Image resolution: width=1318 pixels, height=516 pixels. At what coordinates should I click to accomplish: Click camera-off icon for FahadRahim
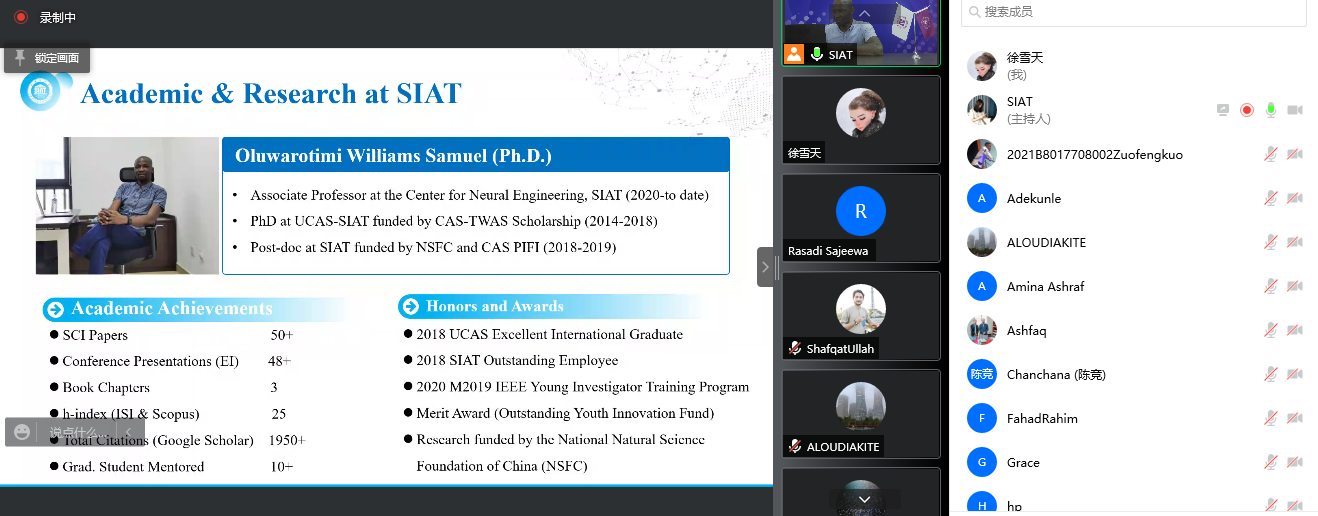[x=1294, y=418]
